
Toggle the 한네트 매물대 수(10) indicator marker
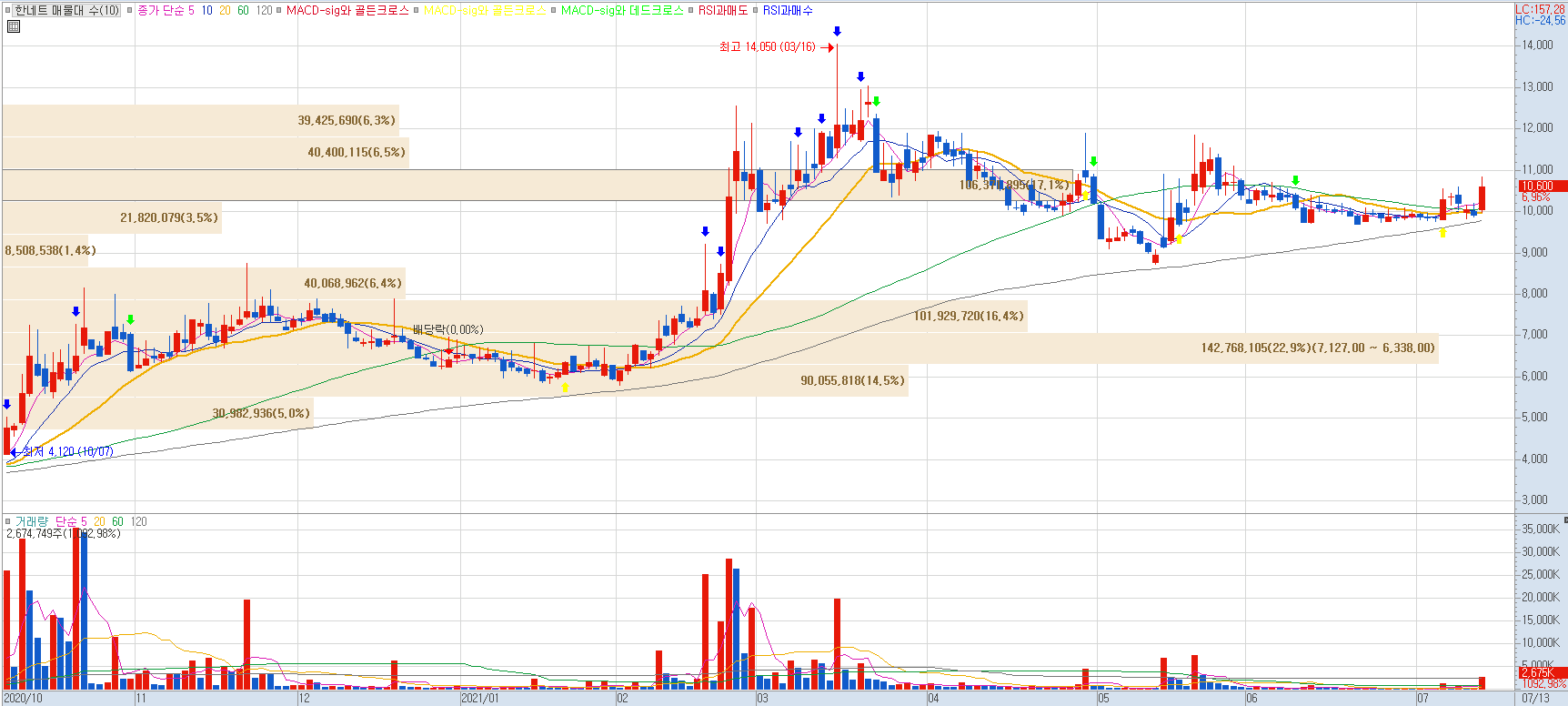coord(8,10)
